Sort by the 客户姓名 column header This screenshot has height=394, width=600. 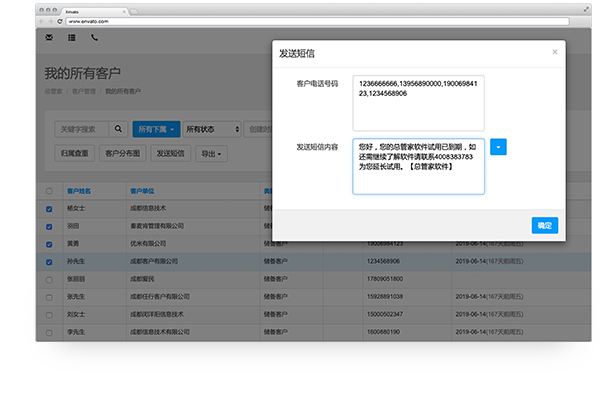point(79,191)
